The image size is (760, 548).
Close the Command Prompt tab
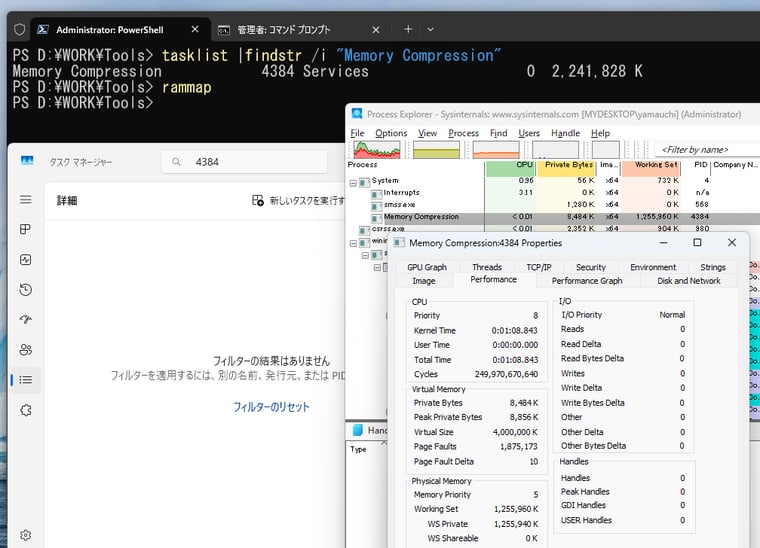point(376,30)
